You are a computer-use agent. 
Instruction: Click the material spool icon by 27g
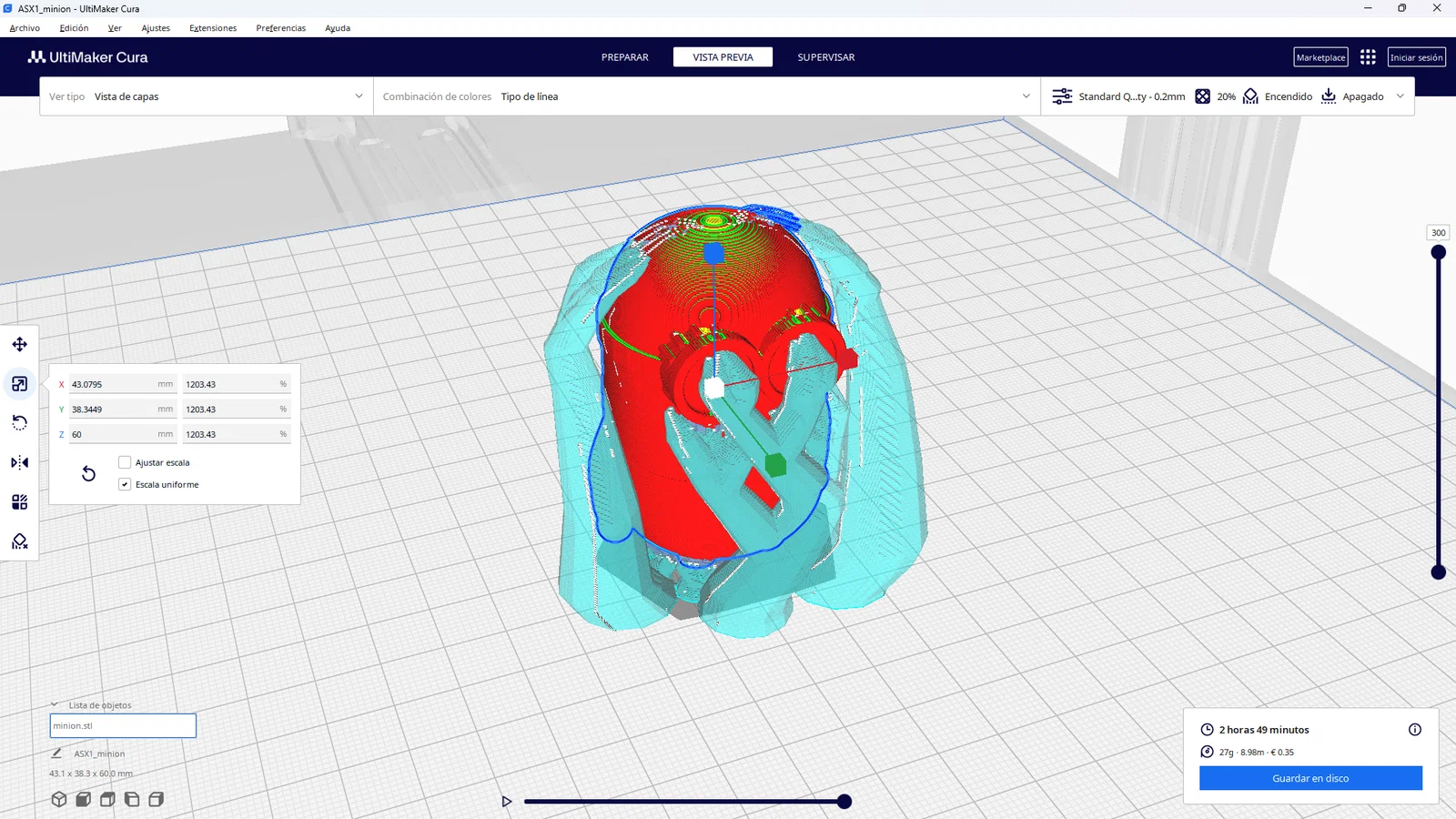click(1207, 752)
